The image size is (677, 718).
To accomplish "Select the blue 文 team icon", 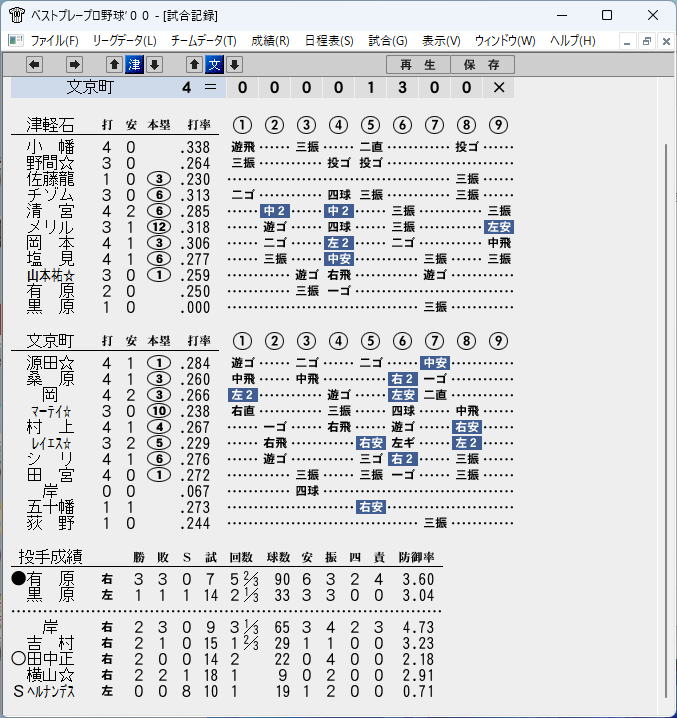I will (214, 65).
